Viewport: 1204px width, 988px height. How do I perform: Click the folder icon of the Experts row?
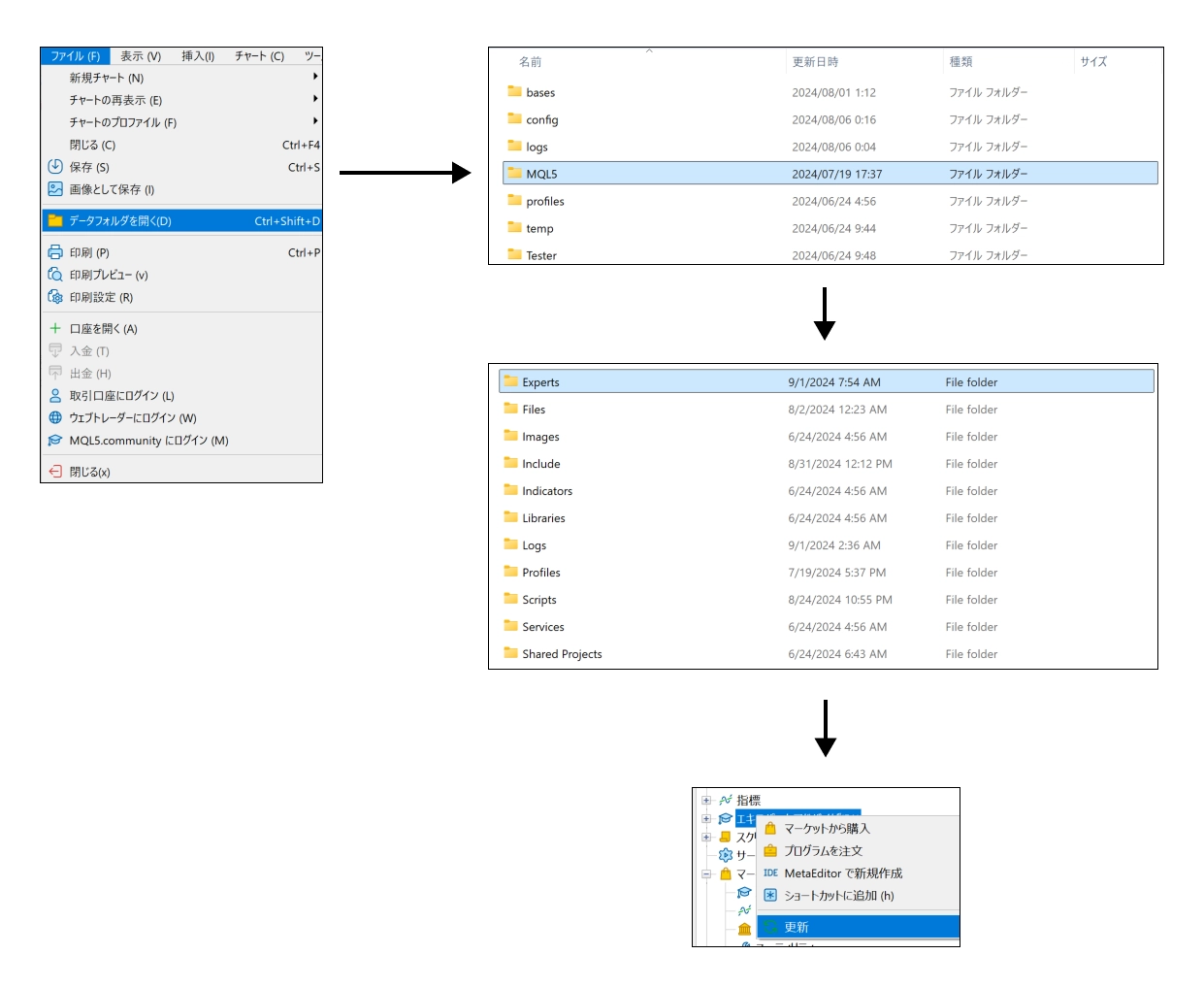tap(510, 381)
